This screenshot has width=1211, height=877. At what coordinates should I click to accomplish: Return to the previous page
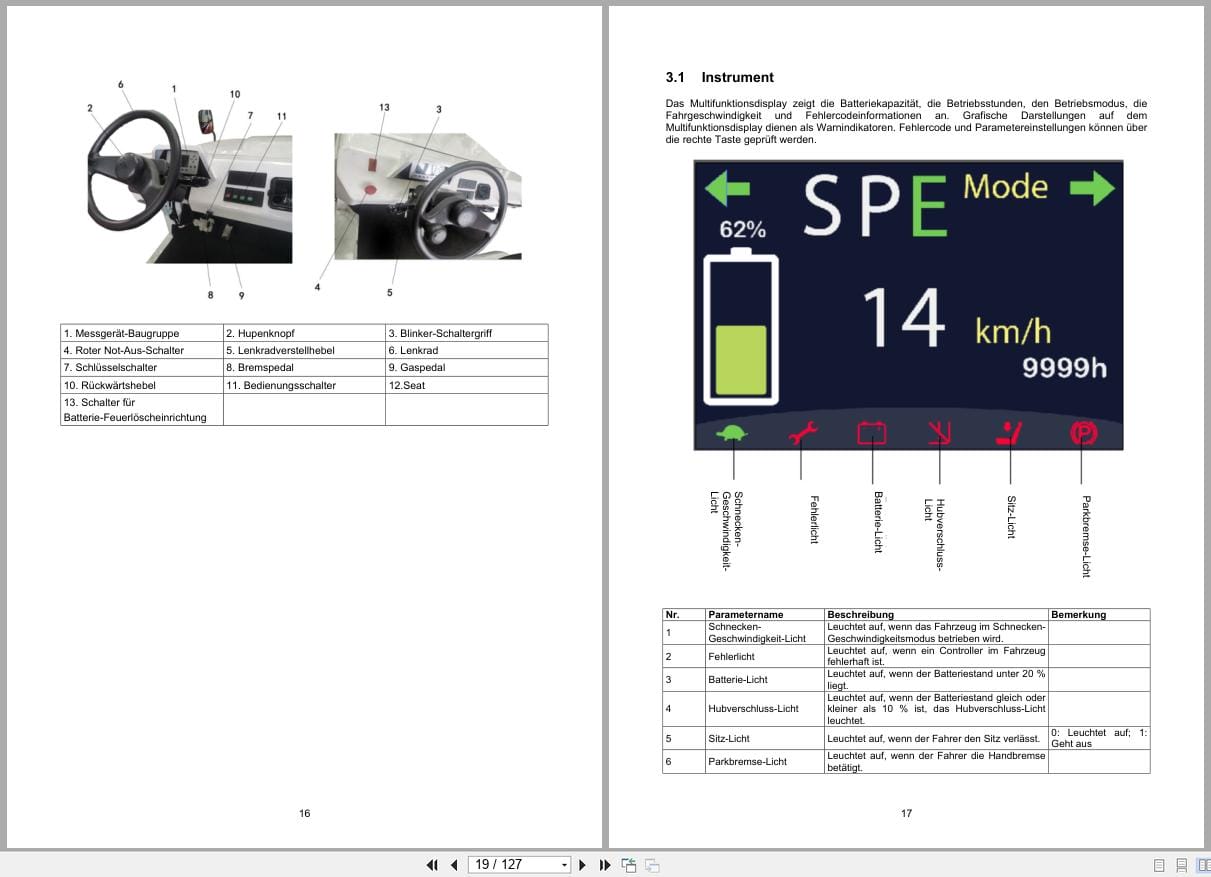[x=454, y=864]
